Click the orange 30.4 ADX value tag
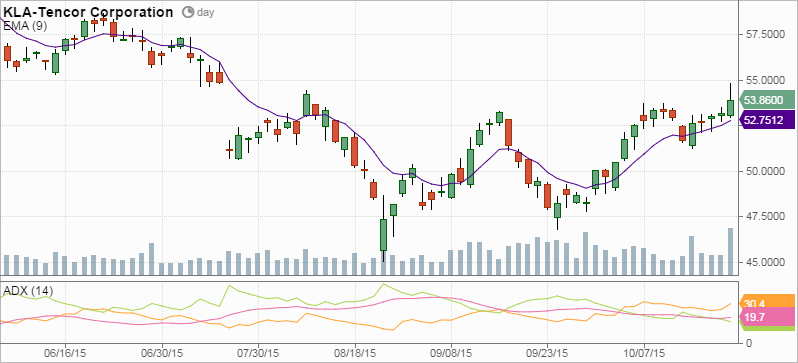The width and height of the screenshot is (798, 363). click(766, 302)
